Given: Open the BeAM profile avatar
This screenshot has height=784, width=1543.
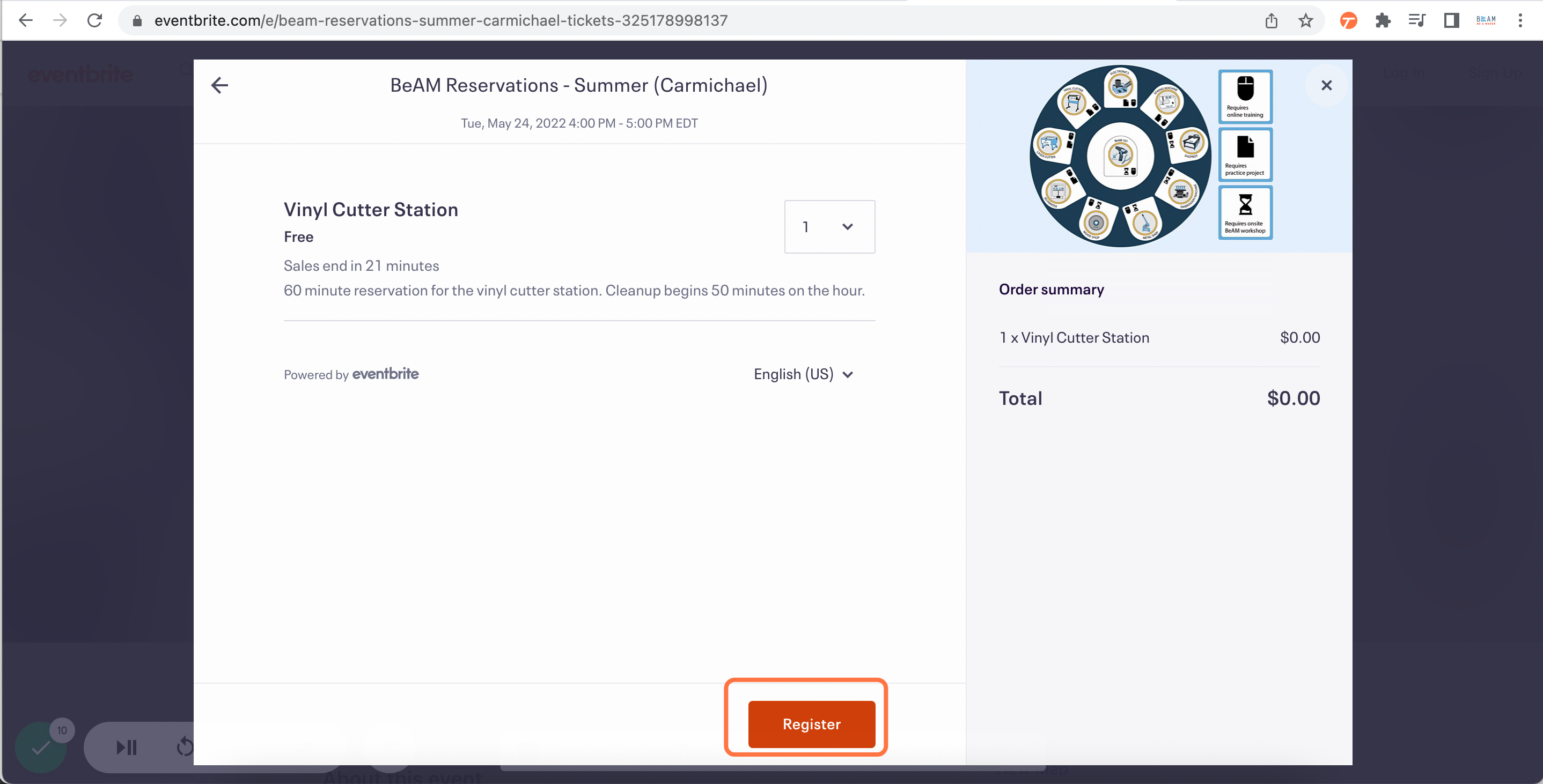Looking at the screenshot, I should [x=1486, y=21].
